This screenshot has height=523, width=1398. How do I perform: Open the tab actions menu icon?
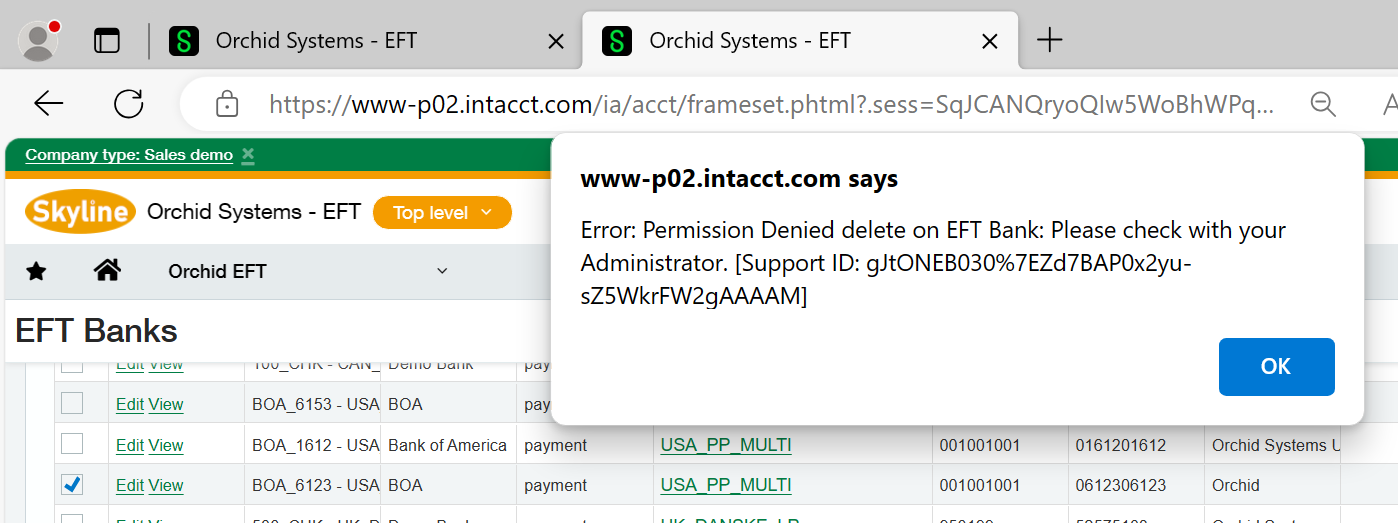(x=106, y=40)
